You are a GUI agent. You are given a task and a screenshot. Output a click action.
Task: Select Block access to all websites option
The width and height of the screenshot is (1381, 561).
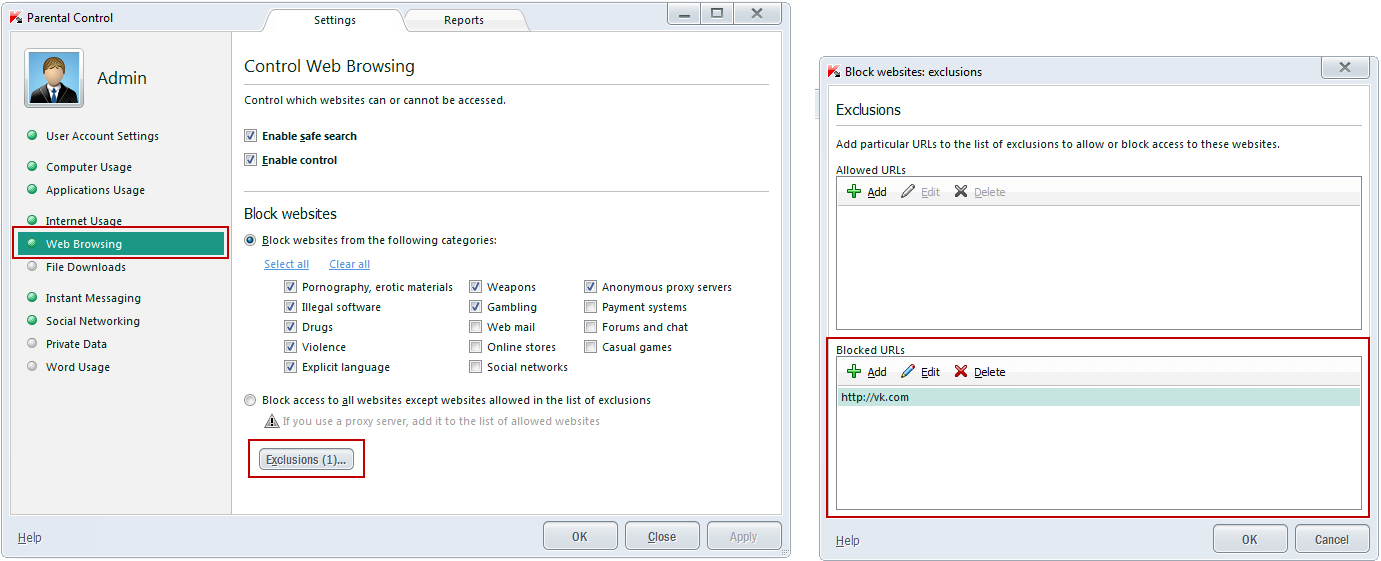(250, 400)
